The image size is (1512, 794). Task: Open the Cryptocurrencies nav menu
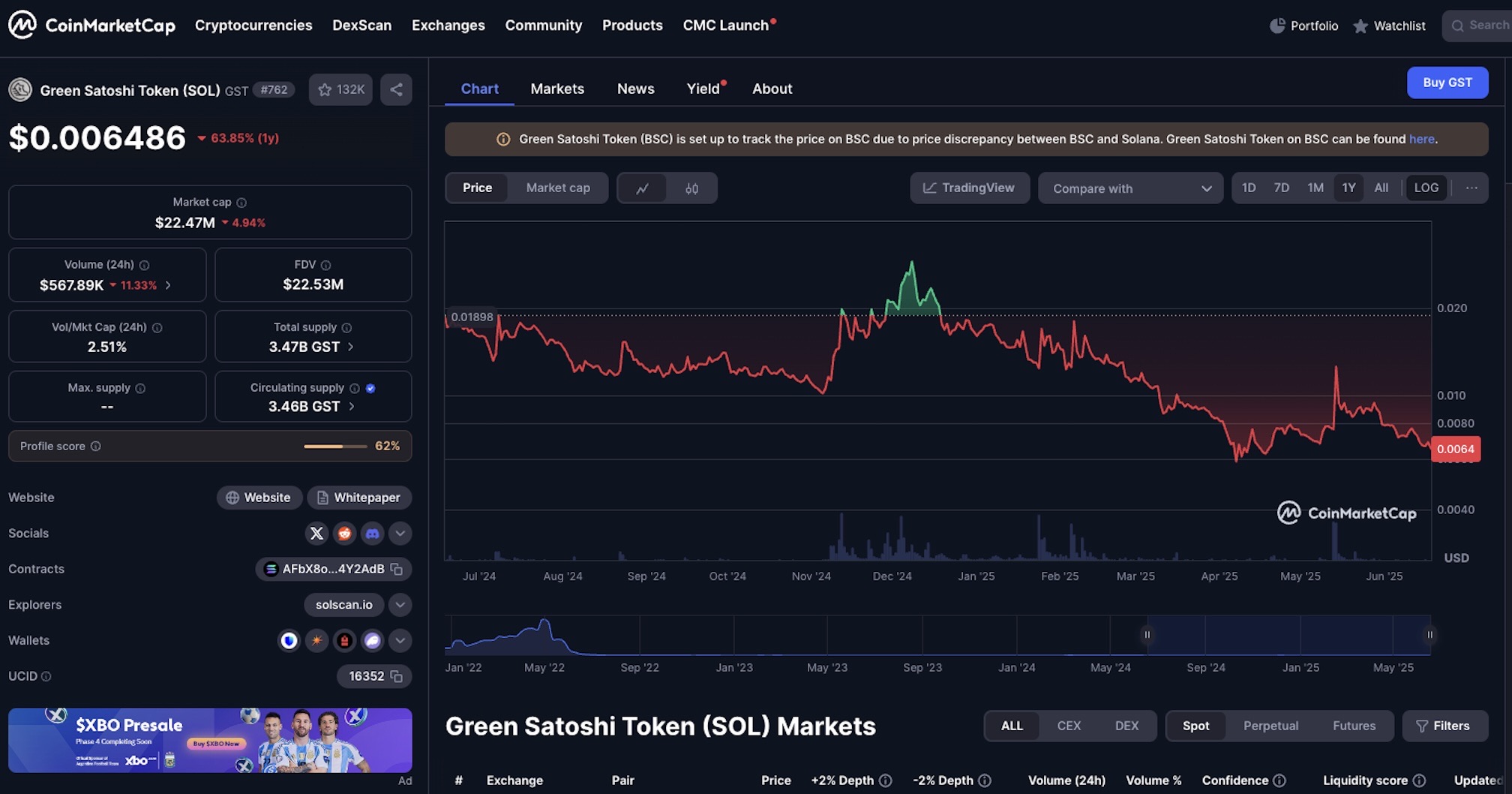tap(253, 25)
